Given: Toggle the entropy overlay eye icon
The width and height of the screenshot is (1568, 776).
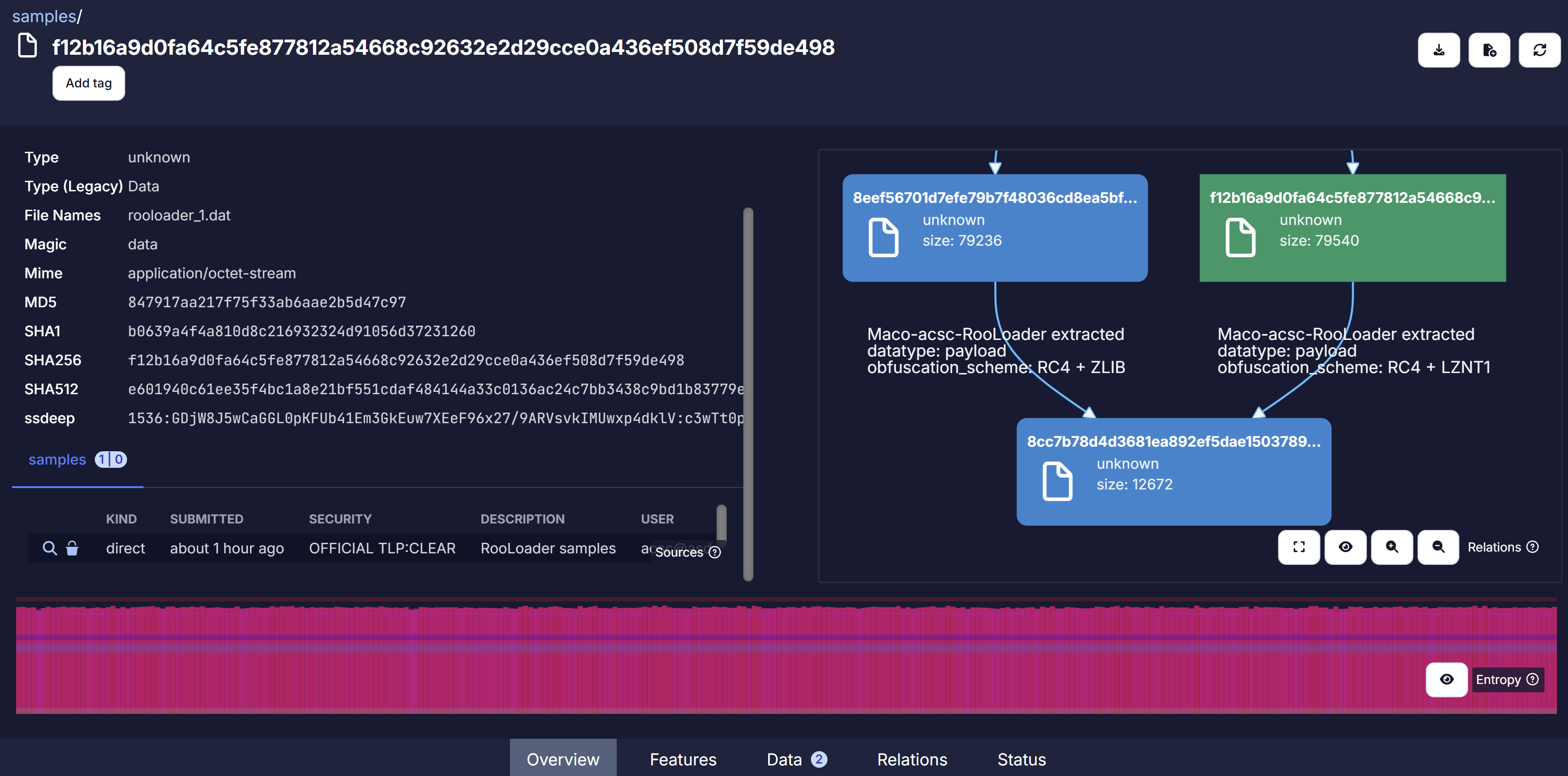Looking at the screenshot, I should click(x=1447, y=679).
